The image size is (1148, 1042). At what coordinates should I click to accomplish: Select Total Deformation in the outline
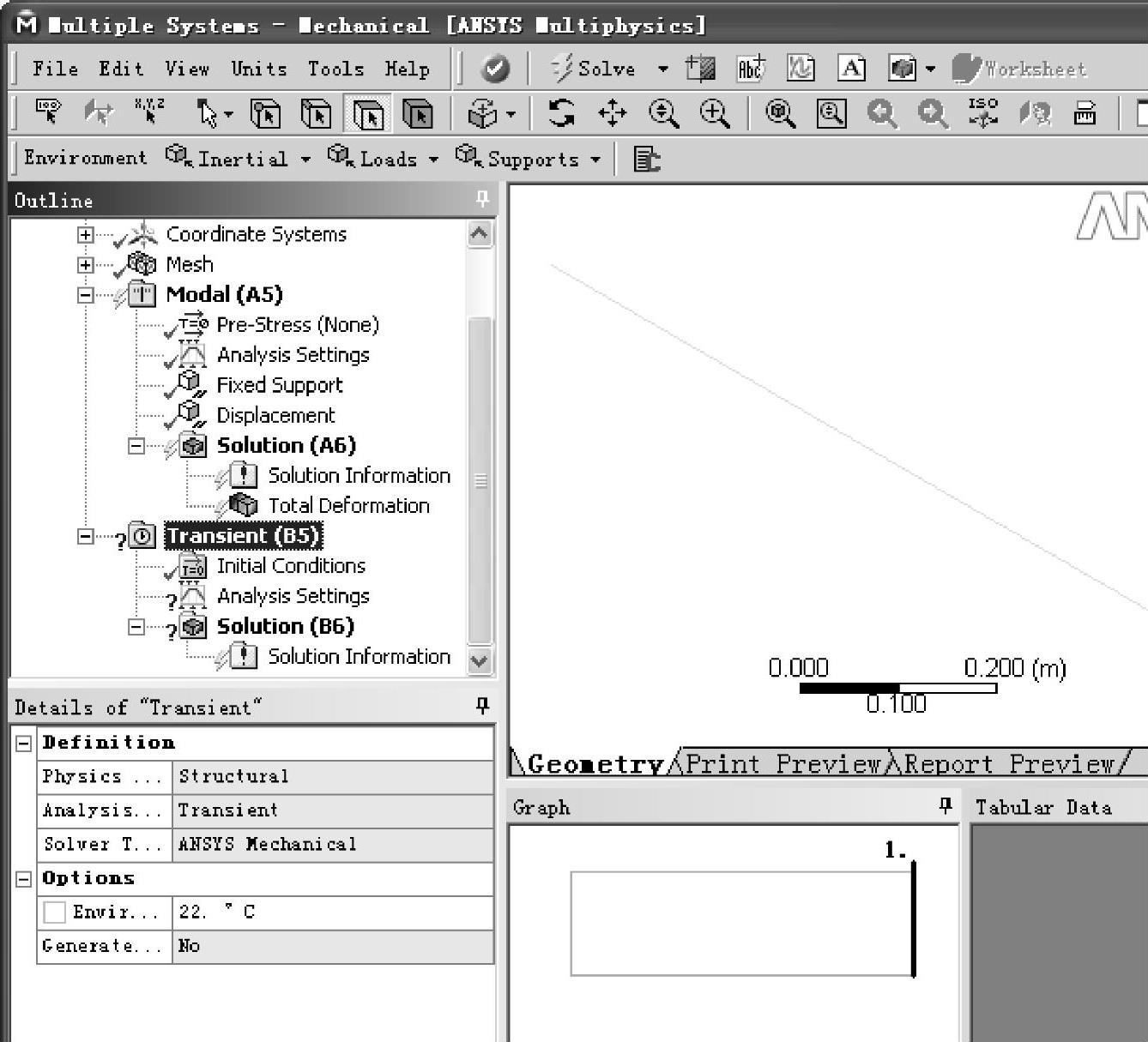point(348,505)
